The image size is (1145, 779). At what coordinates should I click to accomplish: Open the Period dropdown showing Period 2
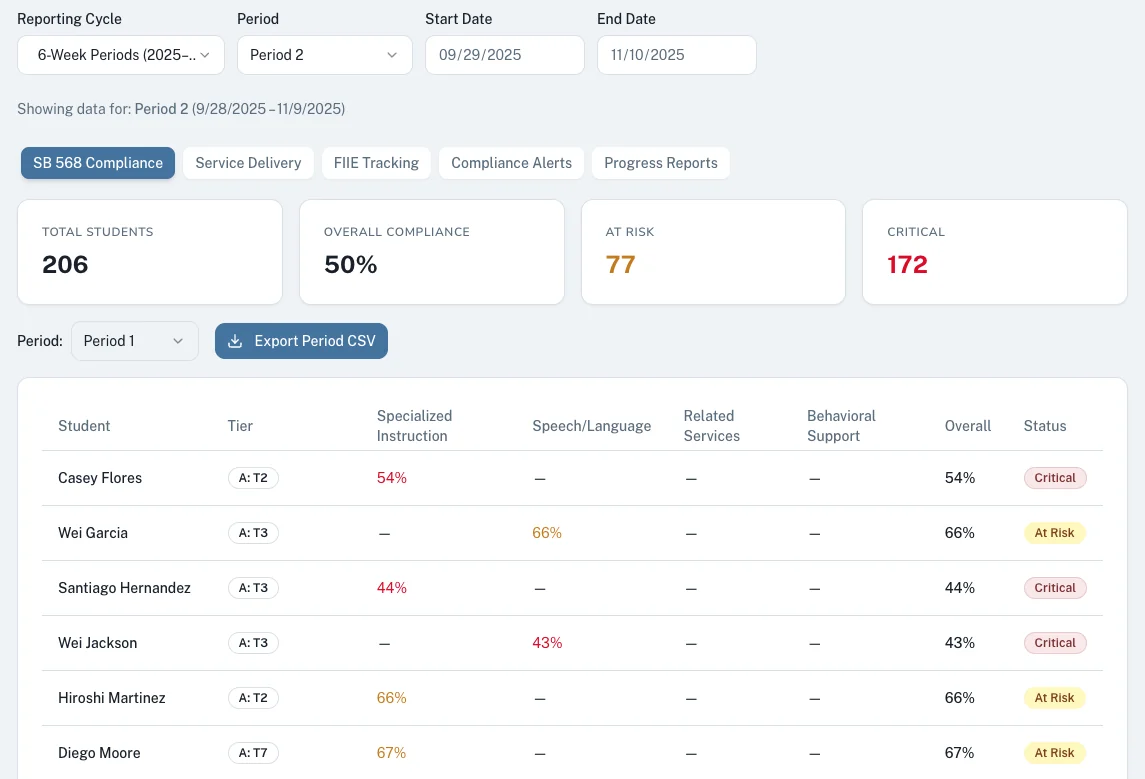[x=324, y=55]
